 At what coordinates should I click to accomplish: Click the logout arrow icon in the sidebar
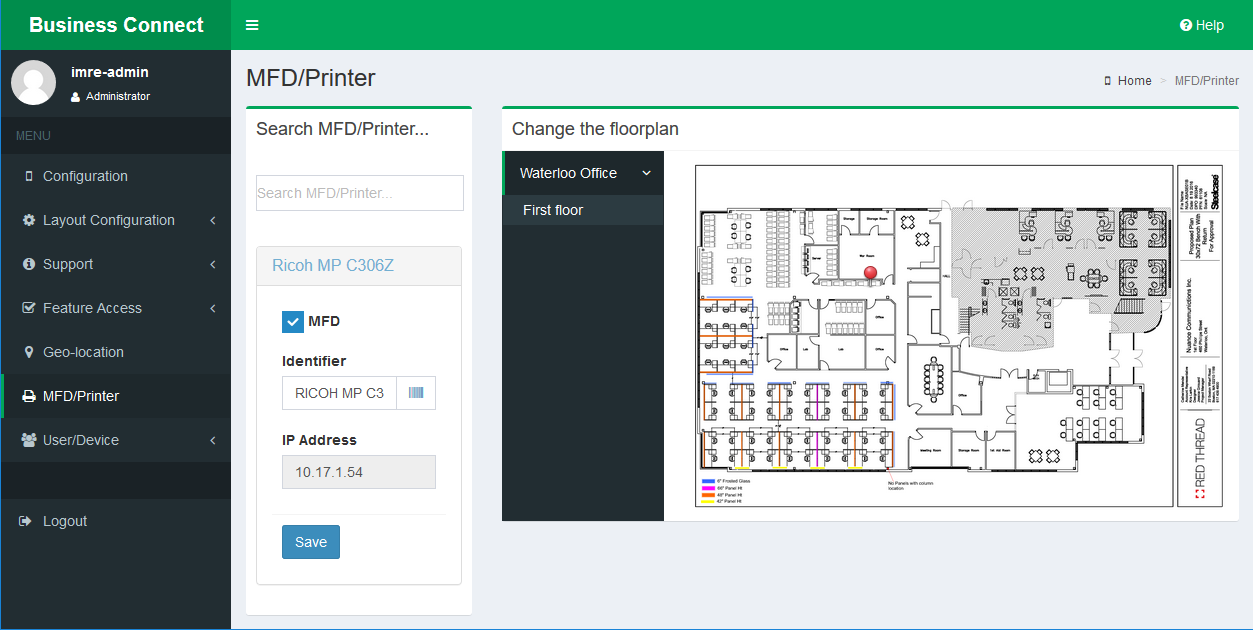tap(24, 521)
